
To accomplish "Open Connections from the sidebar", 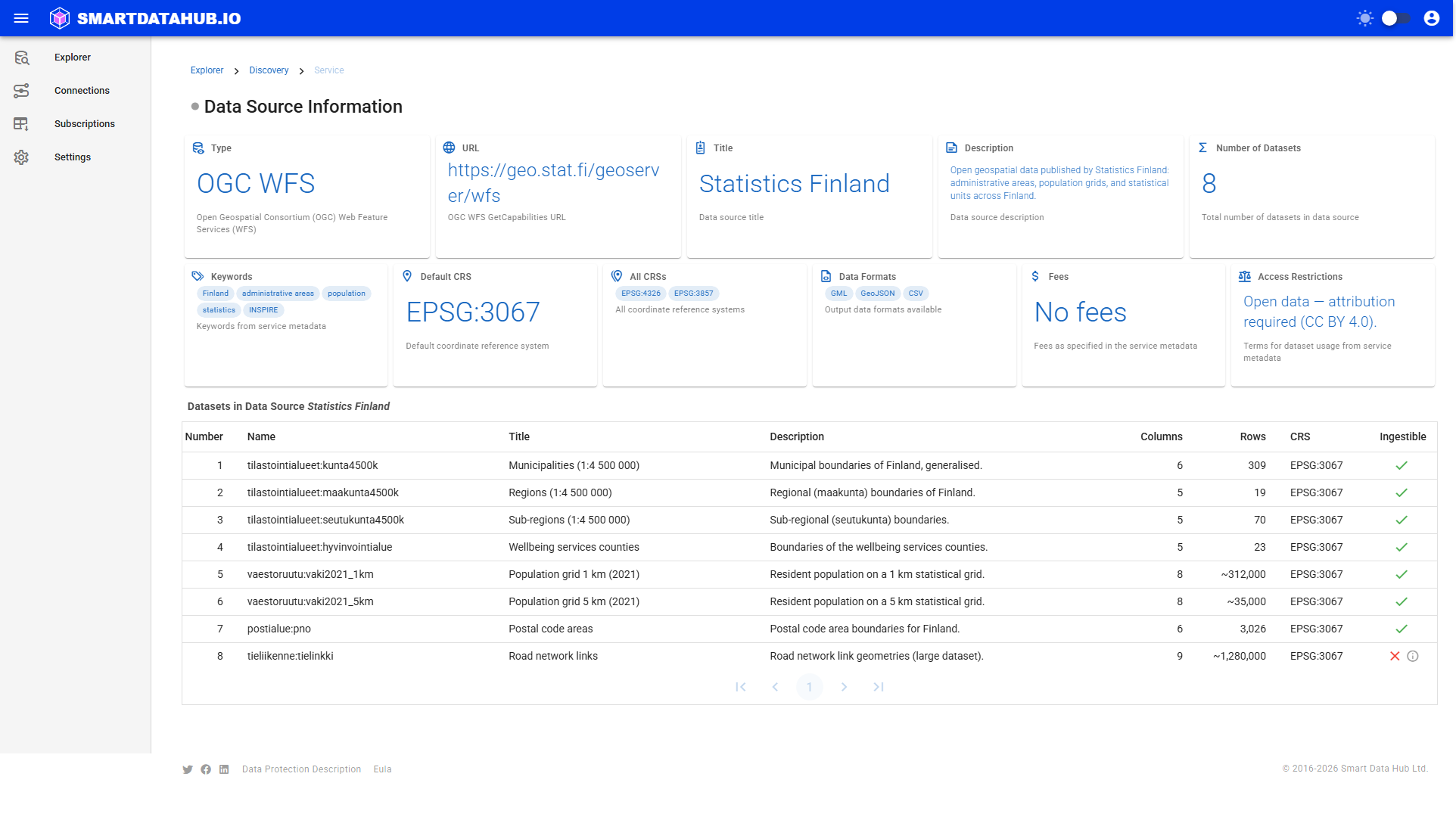I will (82, 91).
